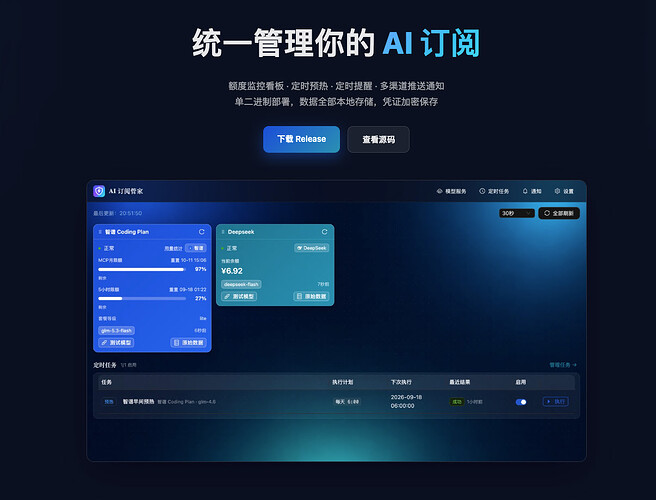Refresh the Deepseek card

point(324,232)
